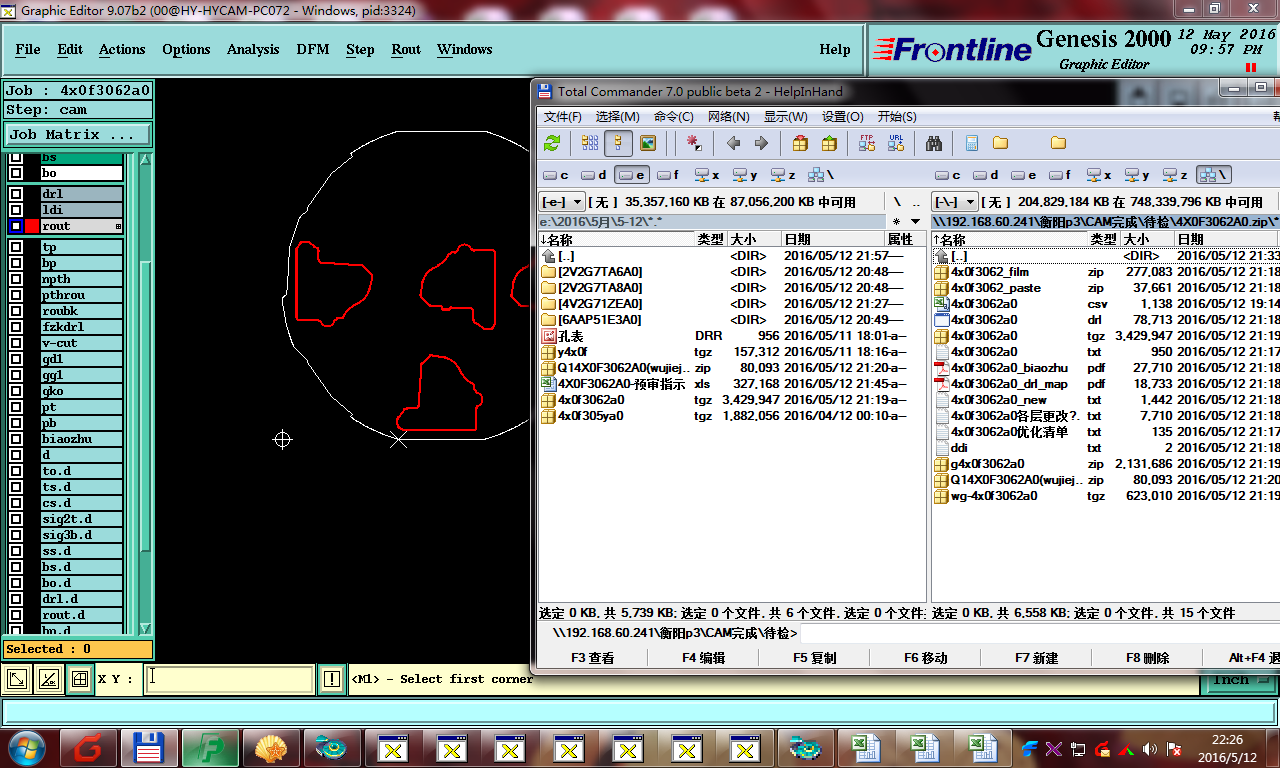The height and width of the screenshot is (768, 1280).
Task: Toggle the bo layer checkbox
Action: [x=15, y=173]
